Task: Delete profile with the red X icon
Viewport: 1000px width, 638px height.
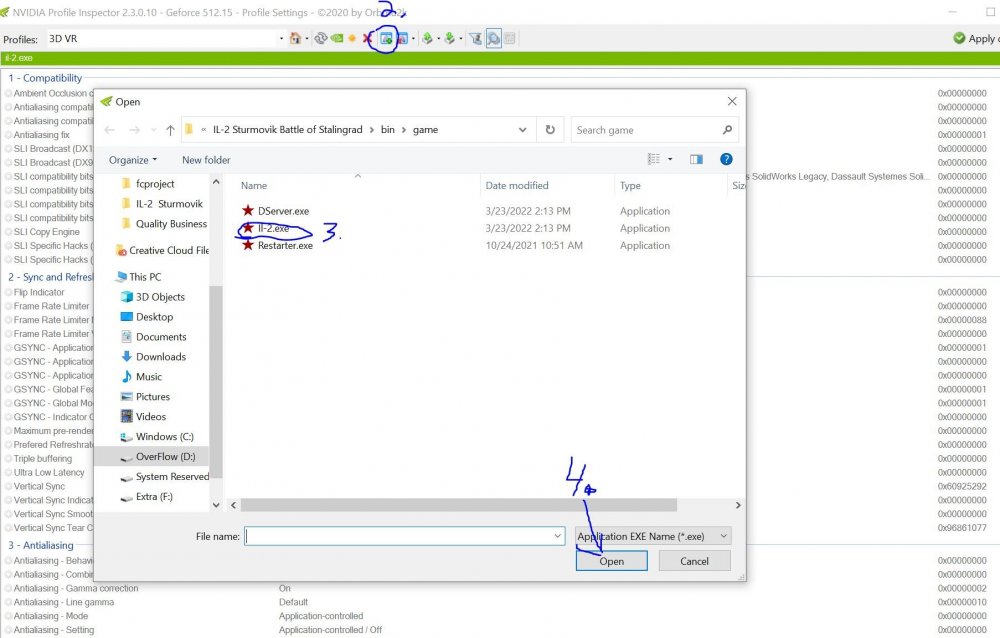Action: pyautogui.click(x=367, y=38)
